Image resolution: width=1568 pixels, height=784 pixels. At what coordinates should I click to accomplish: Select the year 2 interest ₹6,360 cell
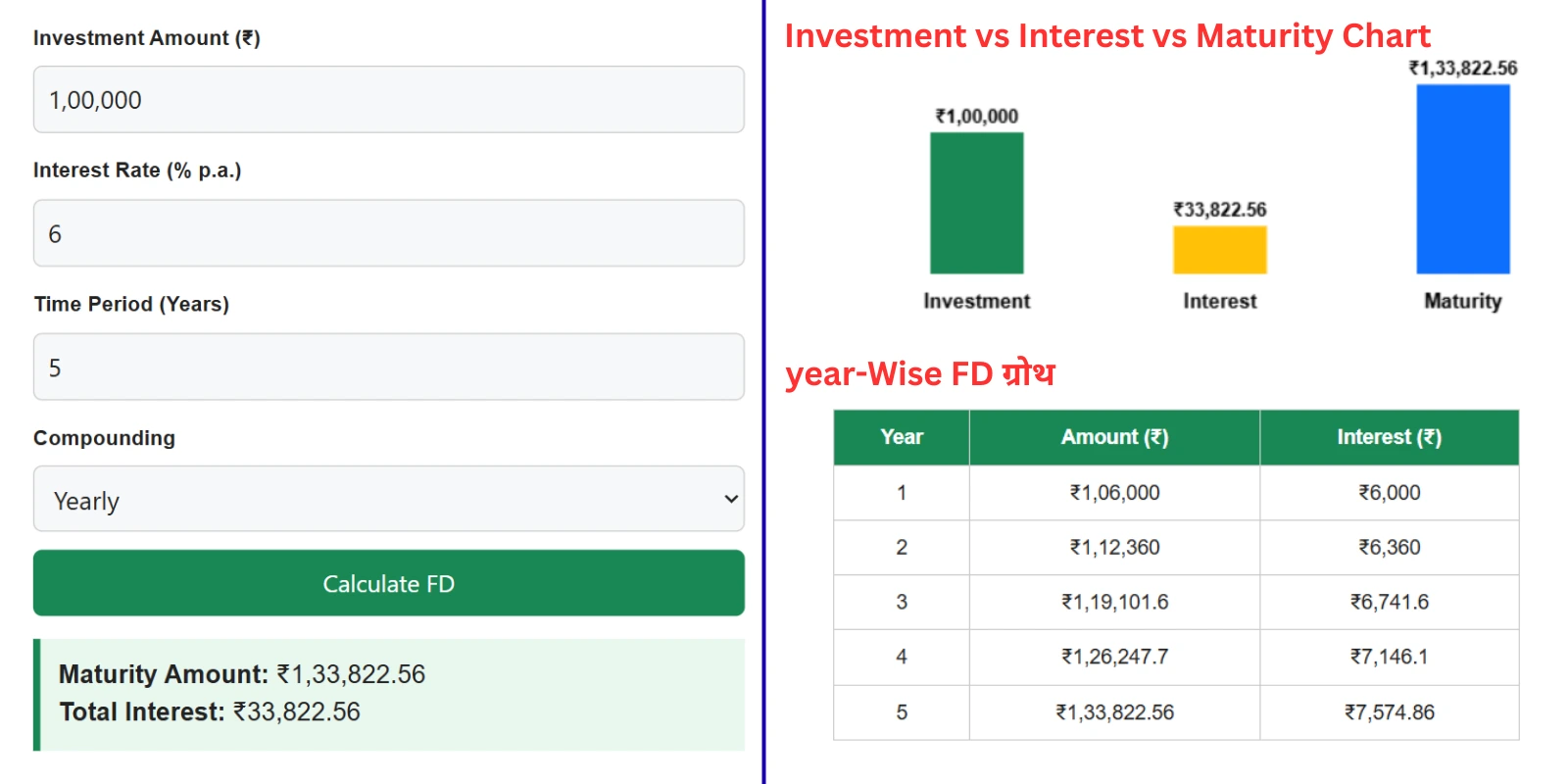pyautogui.click(x=1389, y=548)
